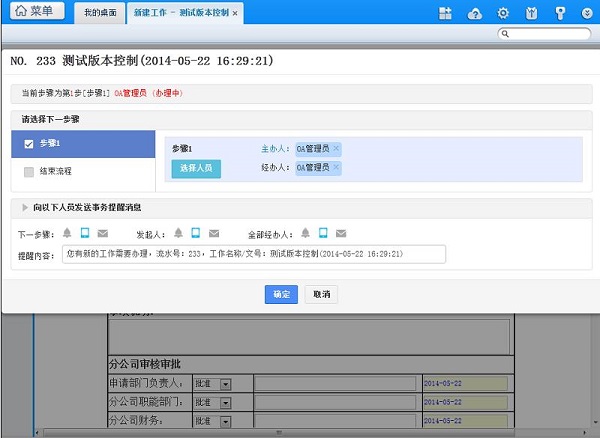
Task: Click bell reminder icon for 全部经办人
Action: 304,234
